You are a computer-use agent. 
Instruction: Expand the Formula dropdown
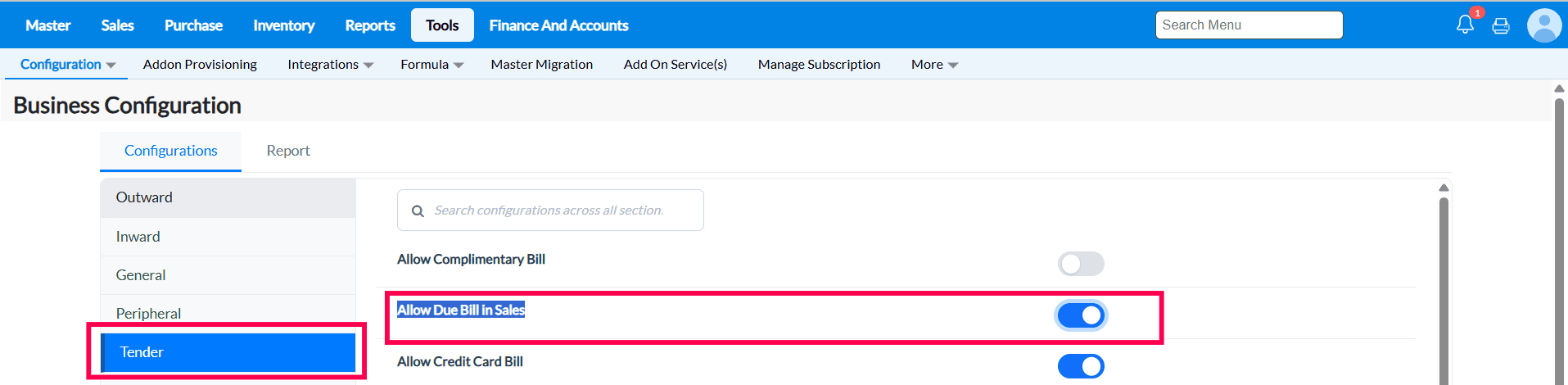(432, 65)
